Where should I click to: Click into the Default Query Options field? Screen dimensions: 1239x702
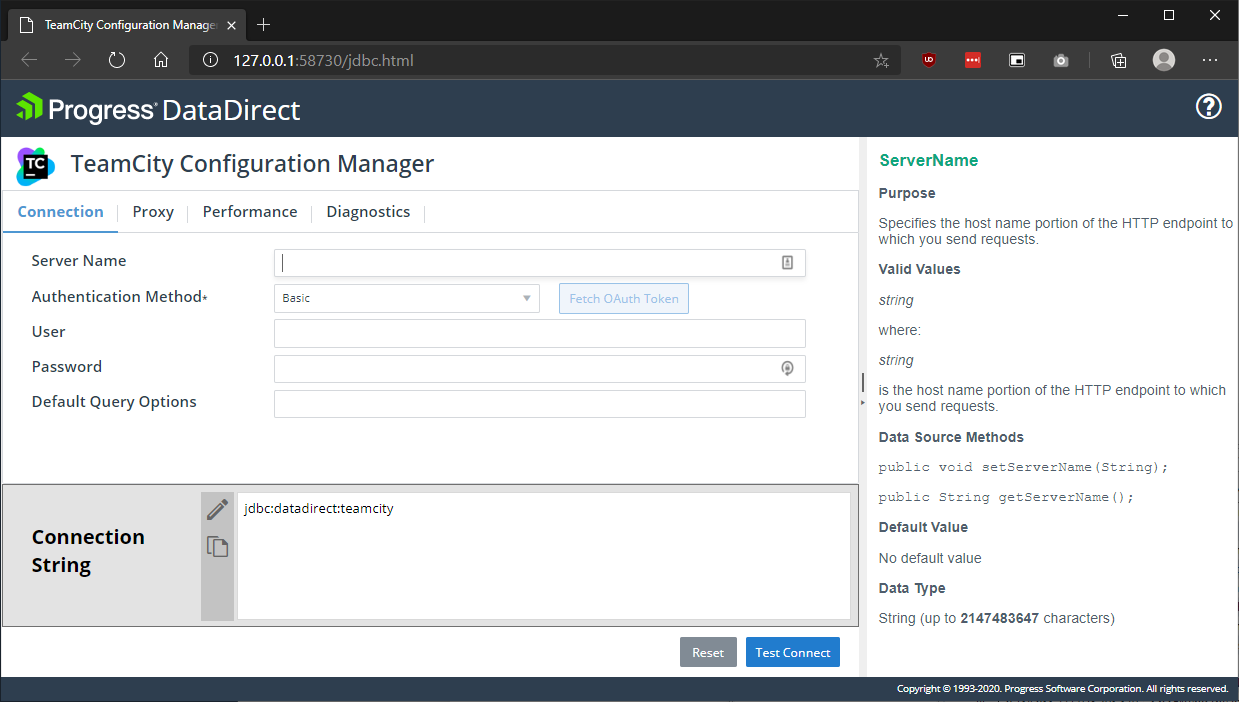coord(539,403)
